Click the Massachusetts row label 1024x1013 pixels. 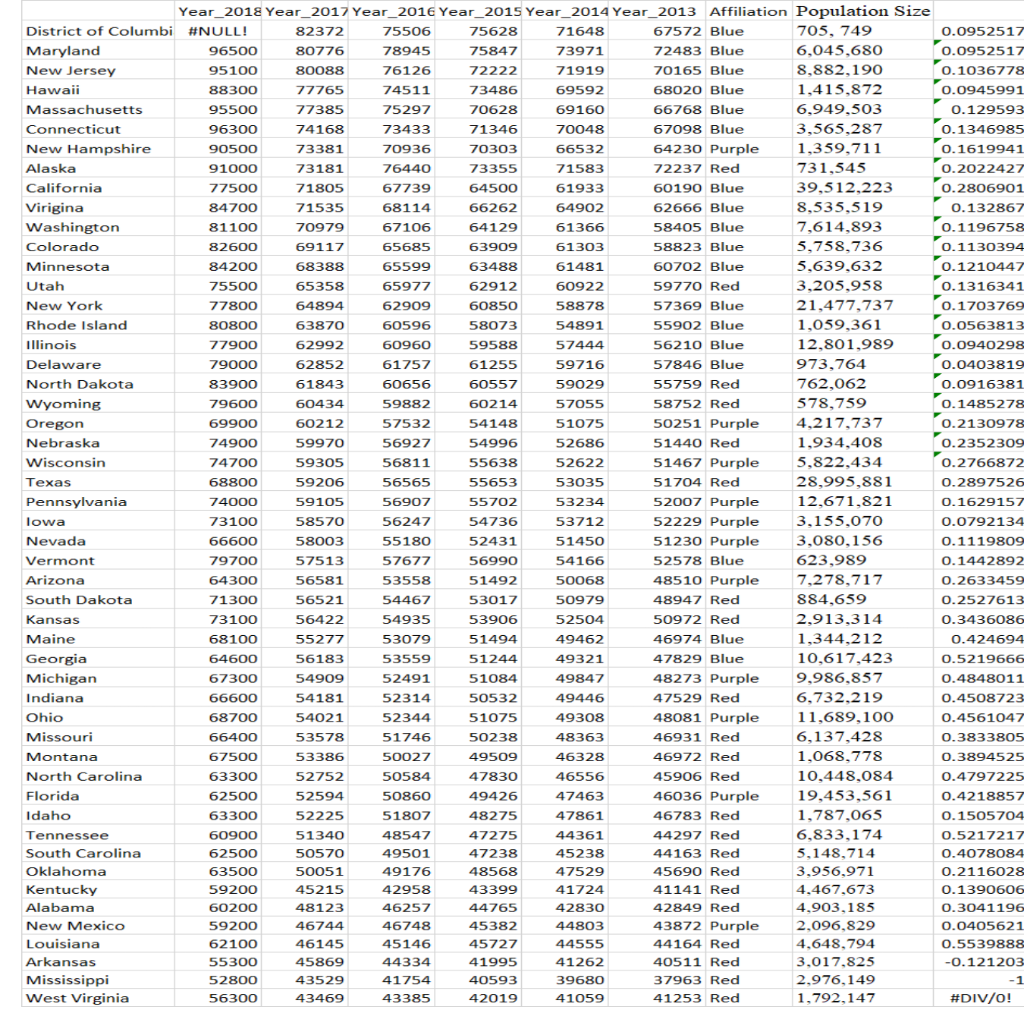point(98,109)
